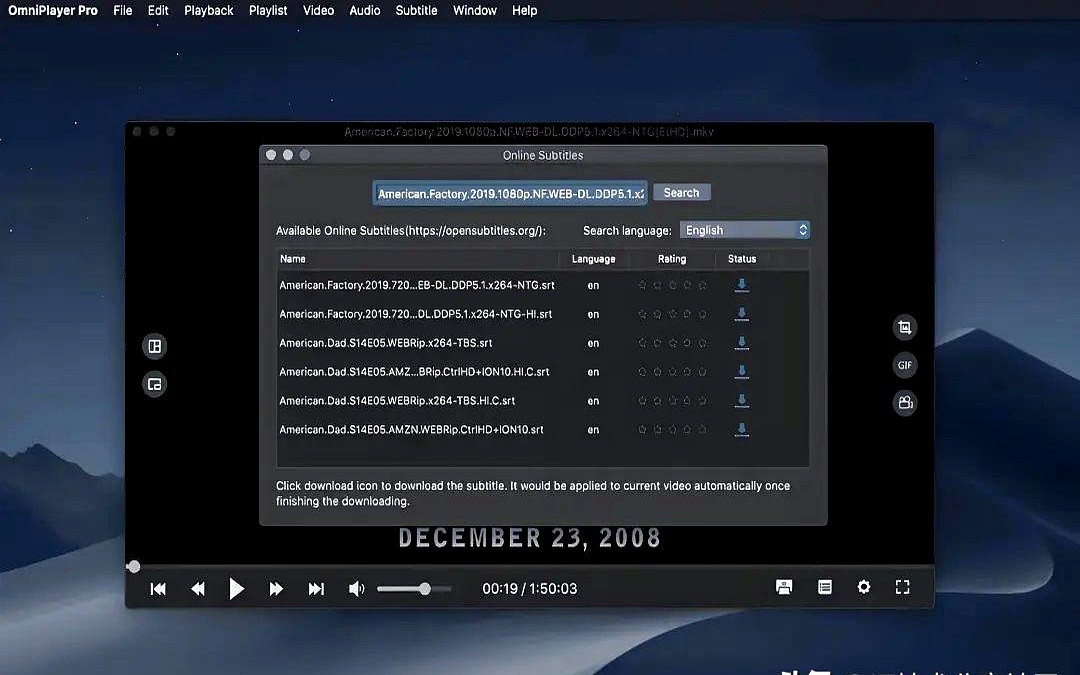
Task: Click the subtitle search text field
Action: tap(510, 194)
